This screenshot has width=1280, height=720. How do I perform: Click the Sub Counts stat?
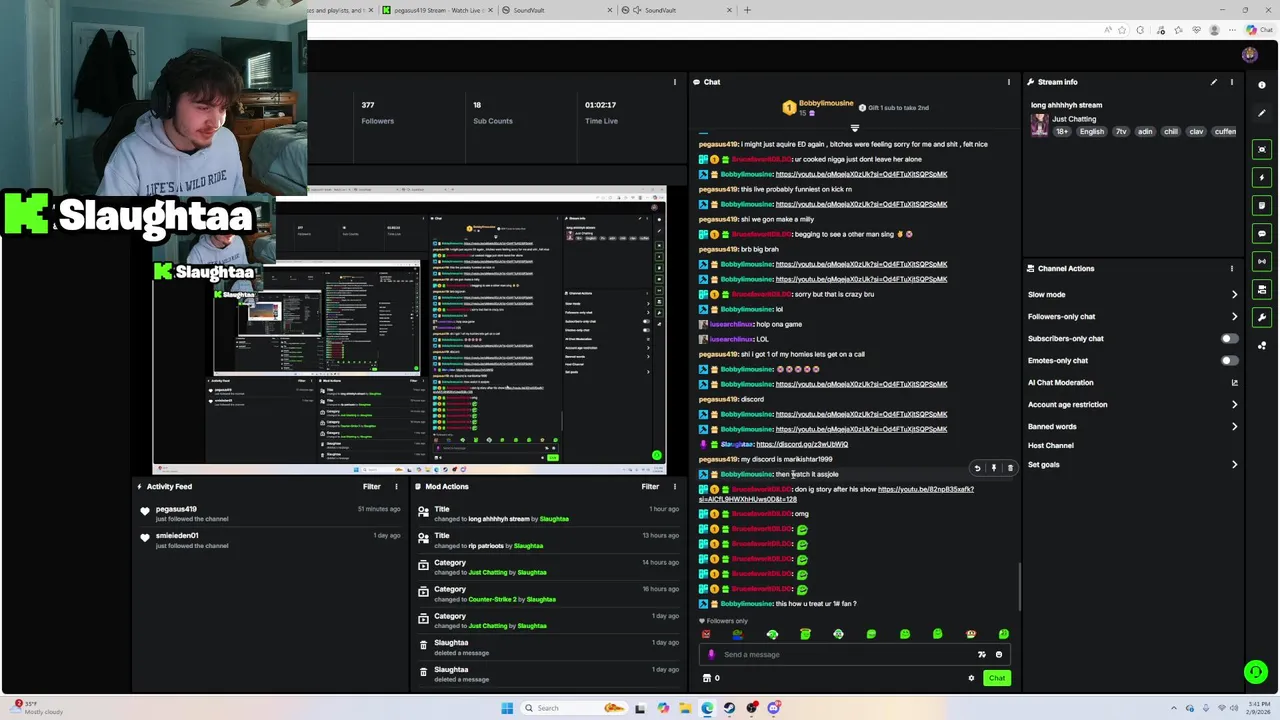point(493,112)
